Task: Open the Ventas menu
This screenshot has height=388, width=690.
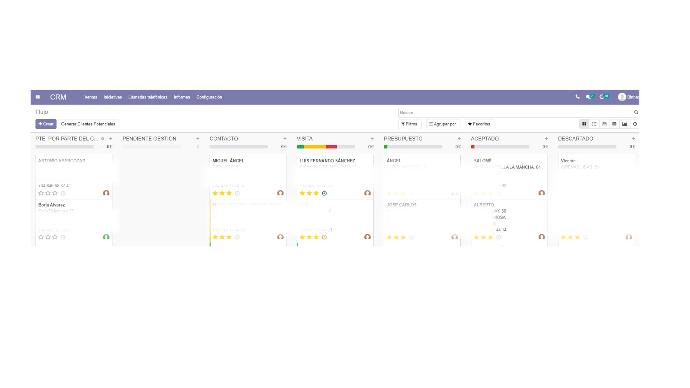Action: (x=91, y=97)
